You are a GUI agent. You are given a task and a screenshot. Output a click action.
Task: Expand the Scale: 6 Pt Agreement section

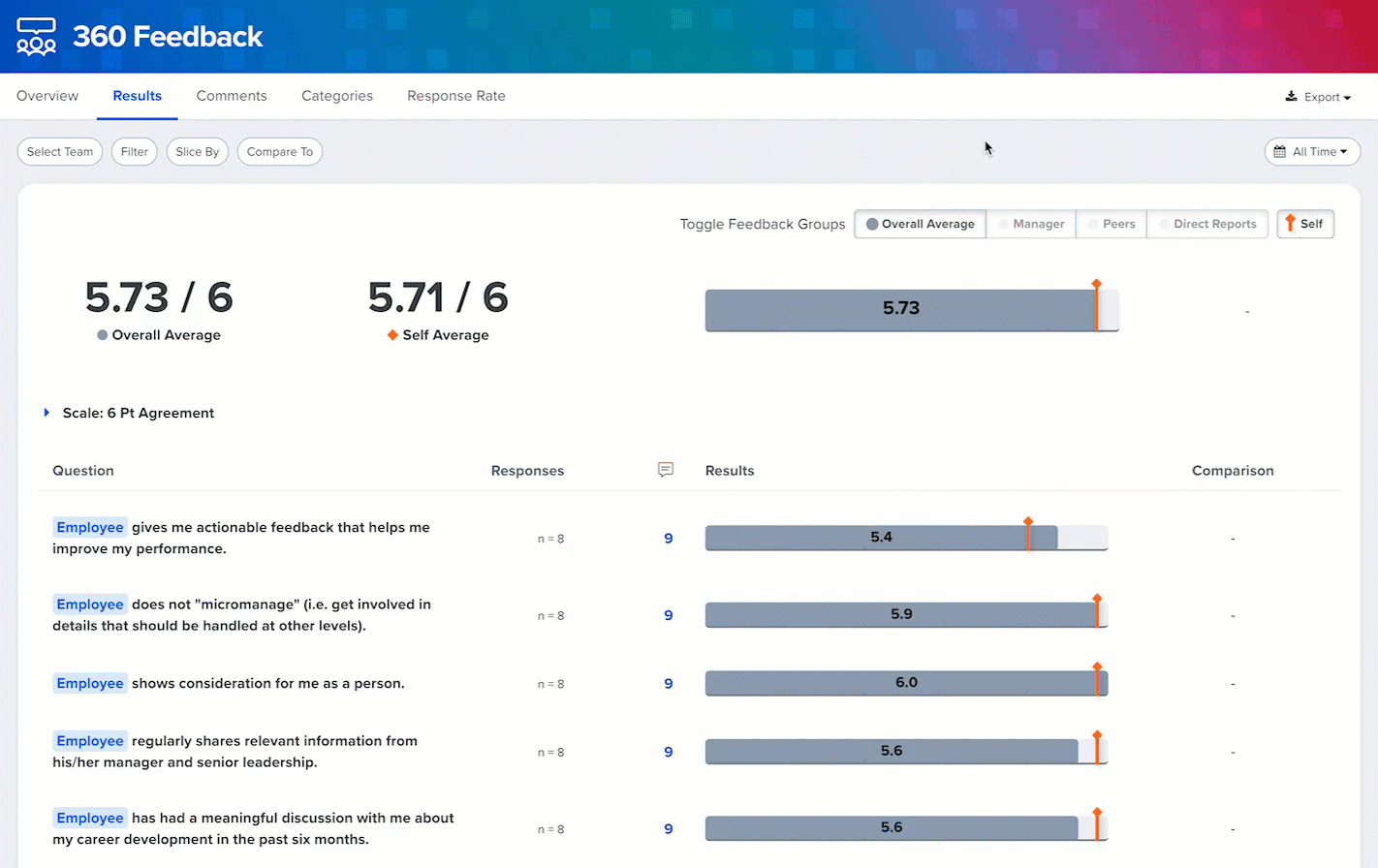pyautogui.click(x=47, y=413)
